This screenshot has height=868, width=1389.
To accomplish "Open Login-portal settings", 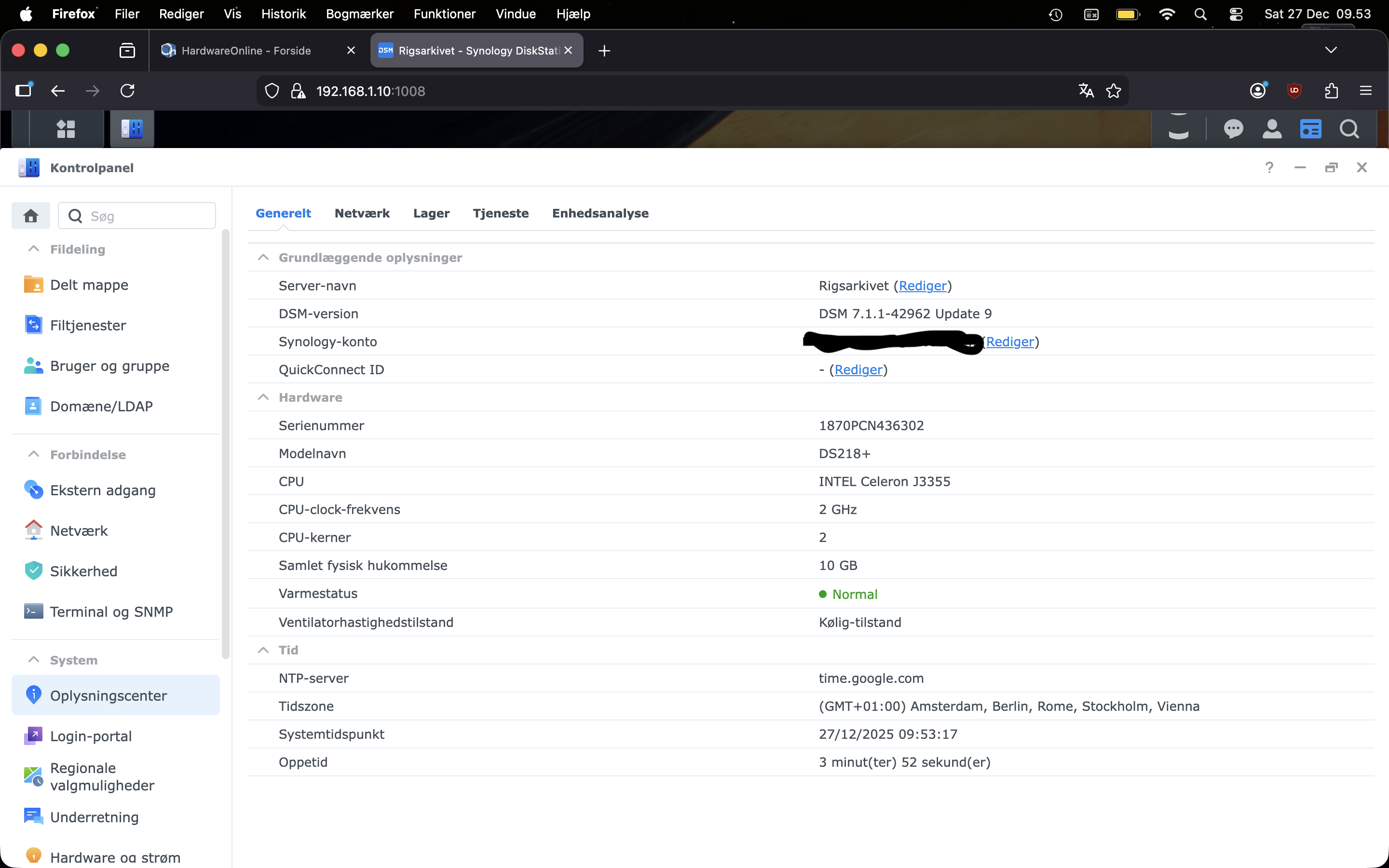I will click(116, 736).
